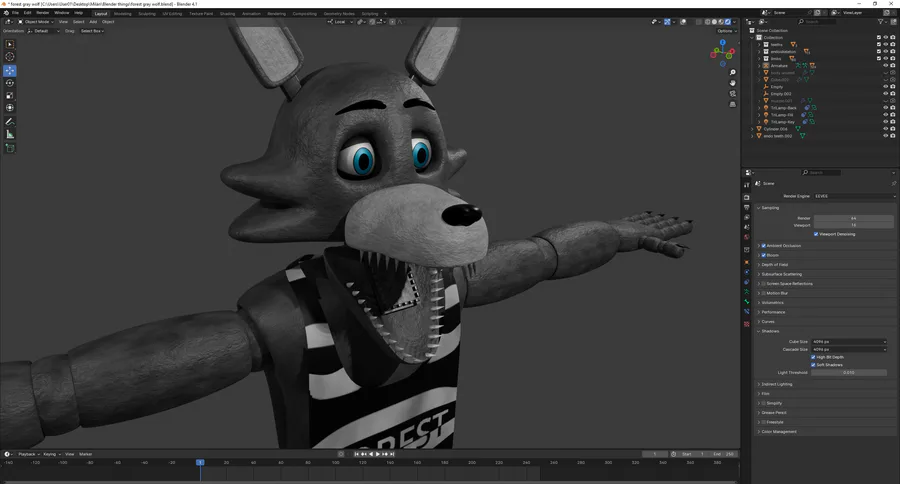The width and height of the screenshot is (900, 484).
Task: Adjust the Viewport samples field
Action: point(854,226)
